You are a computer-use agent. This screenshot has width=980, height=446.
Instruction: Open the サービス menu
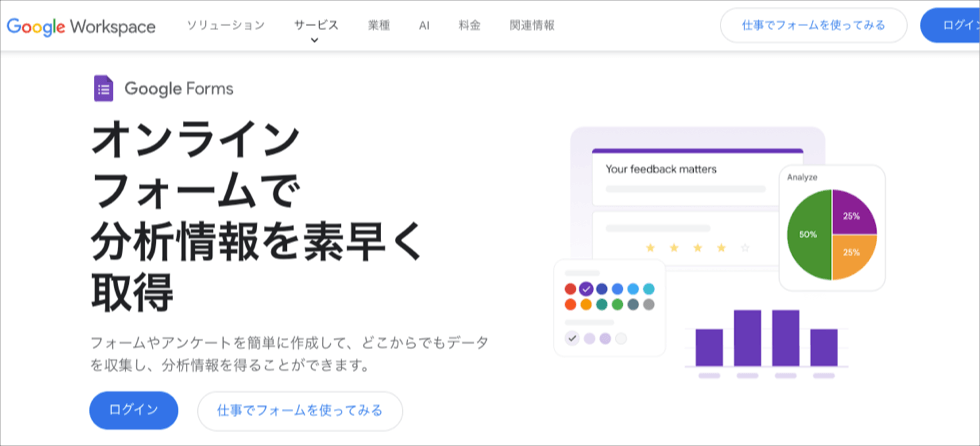pos(316,26)
